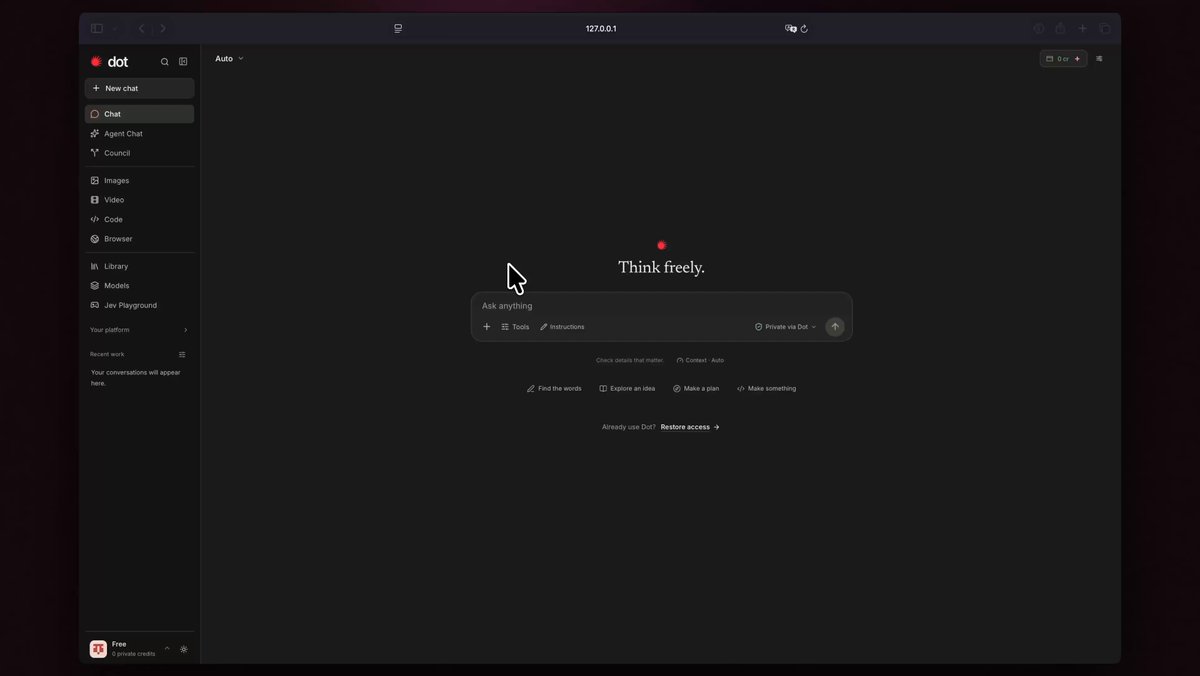The image size is (1200, 676).
Task: Click the translate icon in the address bar
Action: click(x=790, y=29)
